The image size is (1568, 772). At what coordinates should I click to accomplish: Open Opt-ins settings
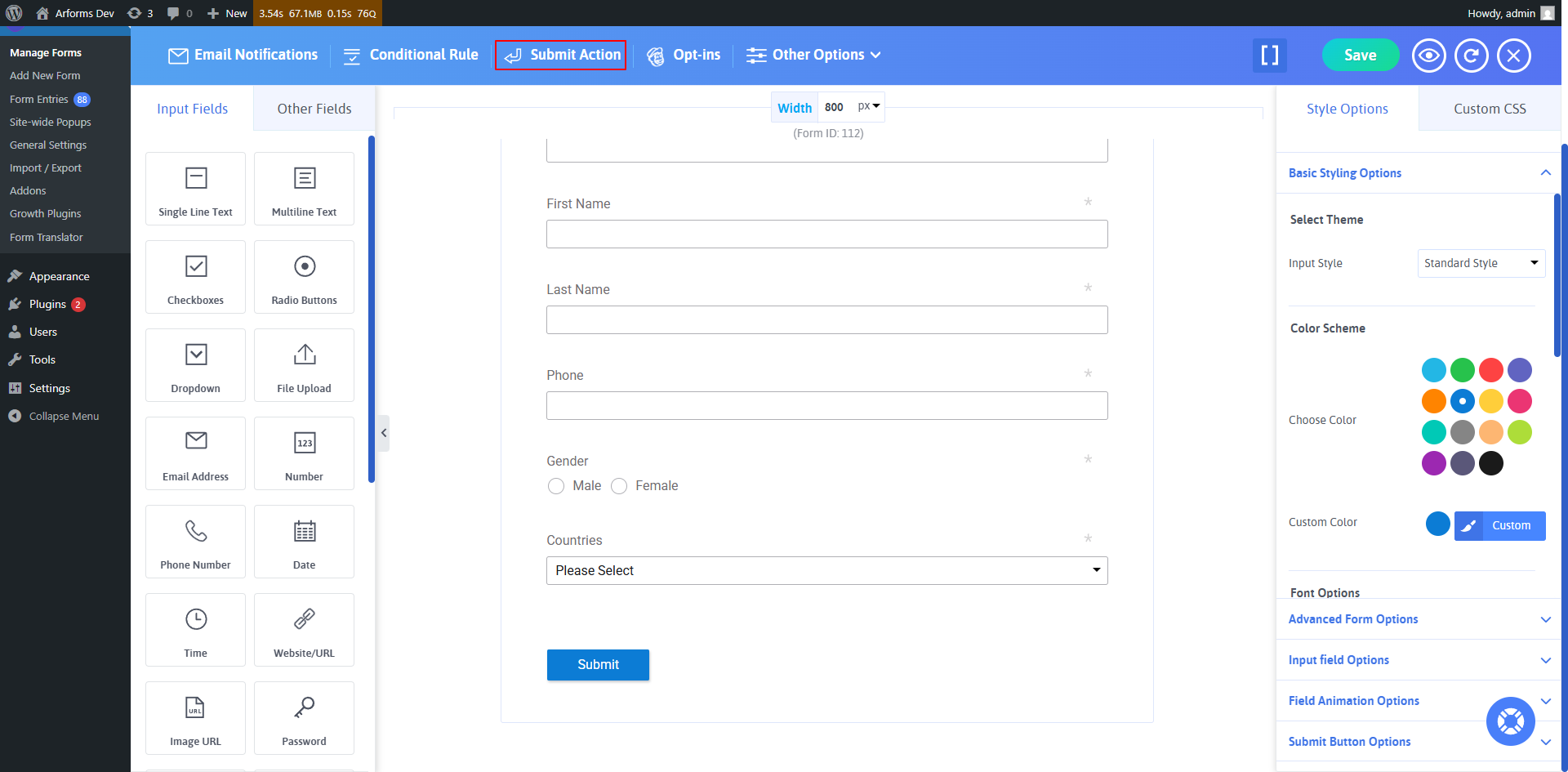[684, 55]
